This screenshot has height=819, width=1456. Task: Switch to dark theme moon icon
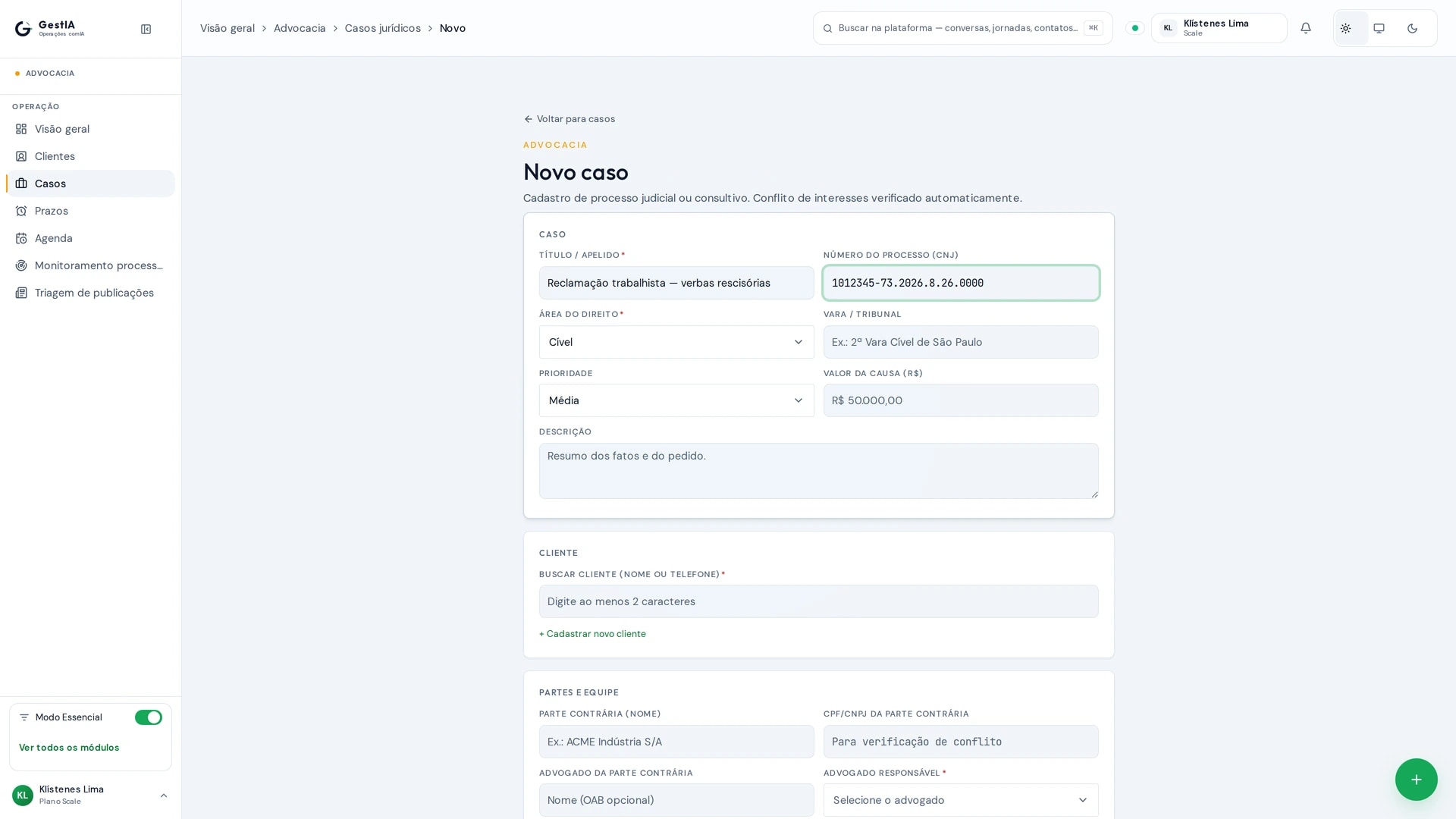pyautogui.click(x=1413, y=28)
